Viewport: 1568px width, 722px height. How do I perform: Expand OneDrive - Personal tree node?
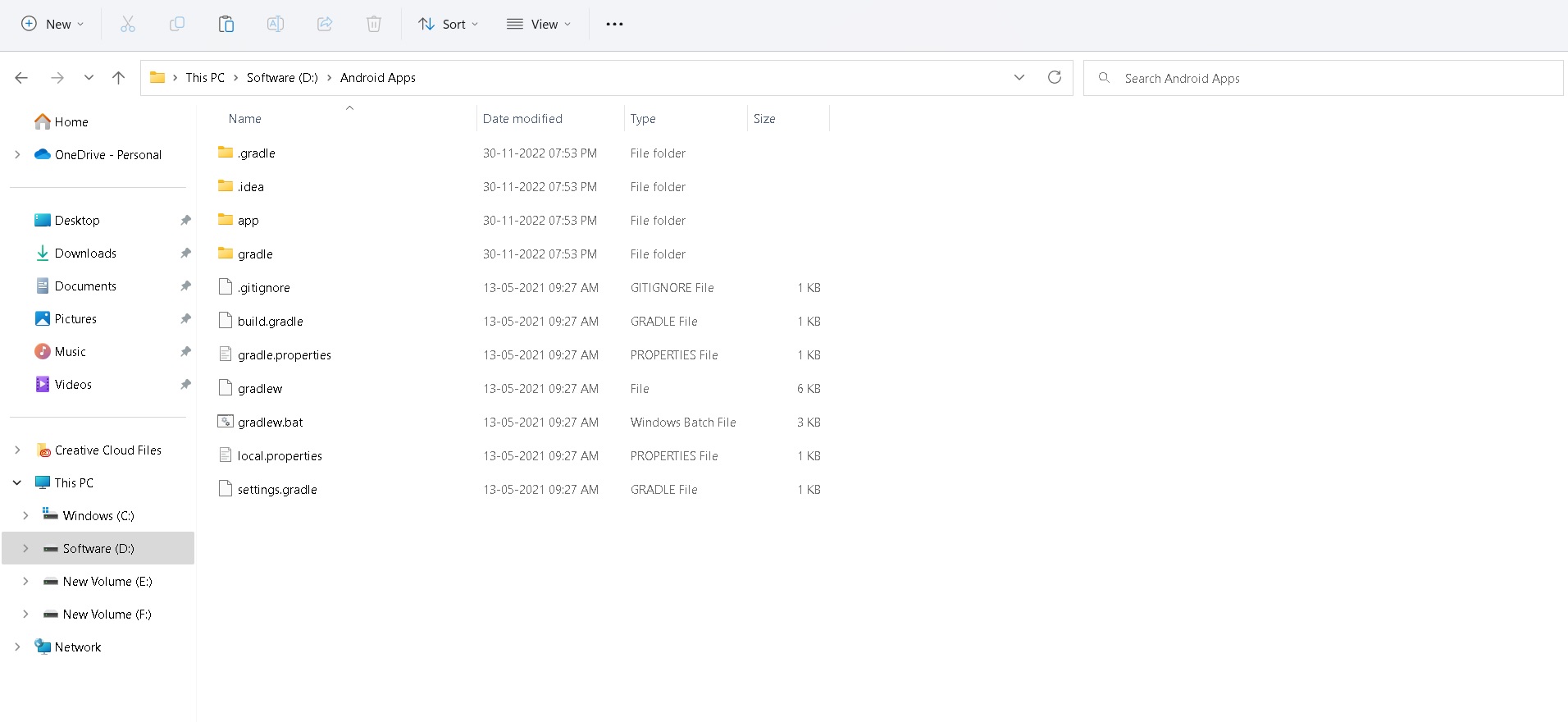17,154
